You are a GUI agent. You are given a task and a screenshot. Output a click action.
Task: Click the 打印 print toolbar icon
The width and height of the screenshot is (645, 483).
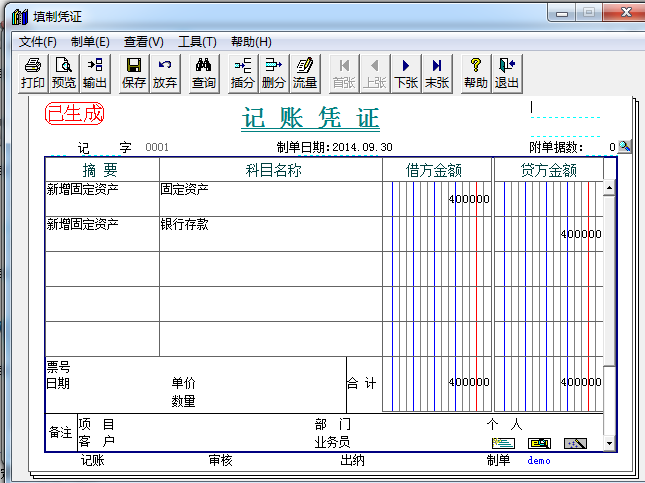coord(33,73)
